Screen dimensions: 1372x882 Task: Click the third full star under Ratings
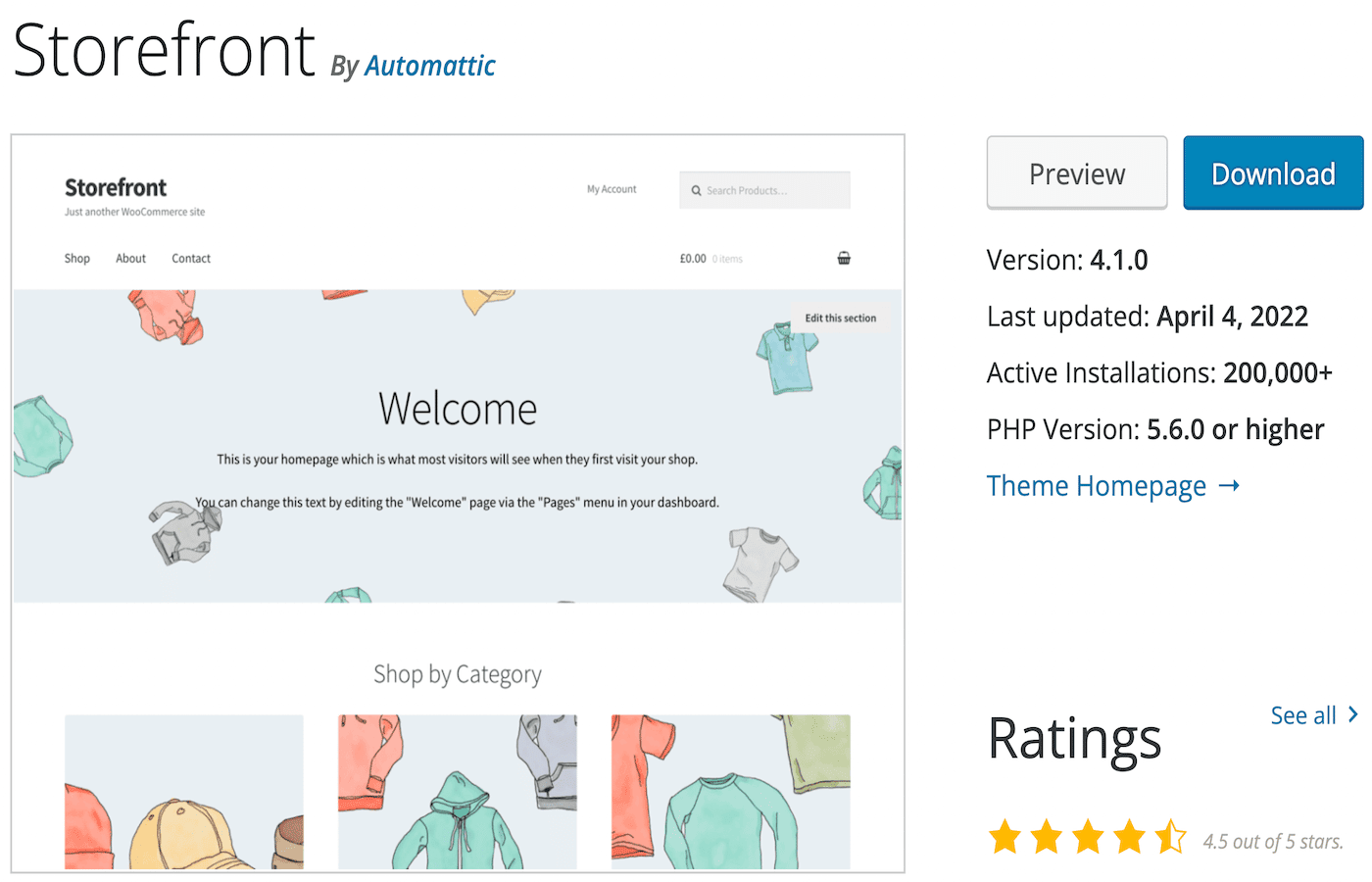tap(1089, 838)
